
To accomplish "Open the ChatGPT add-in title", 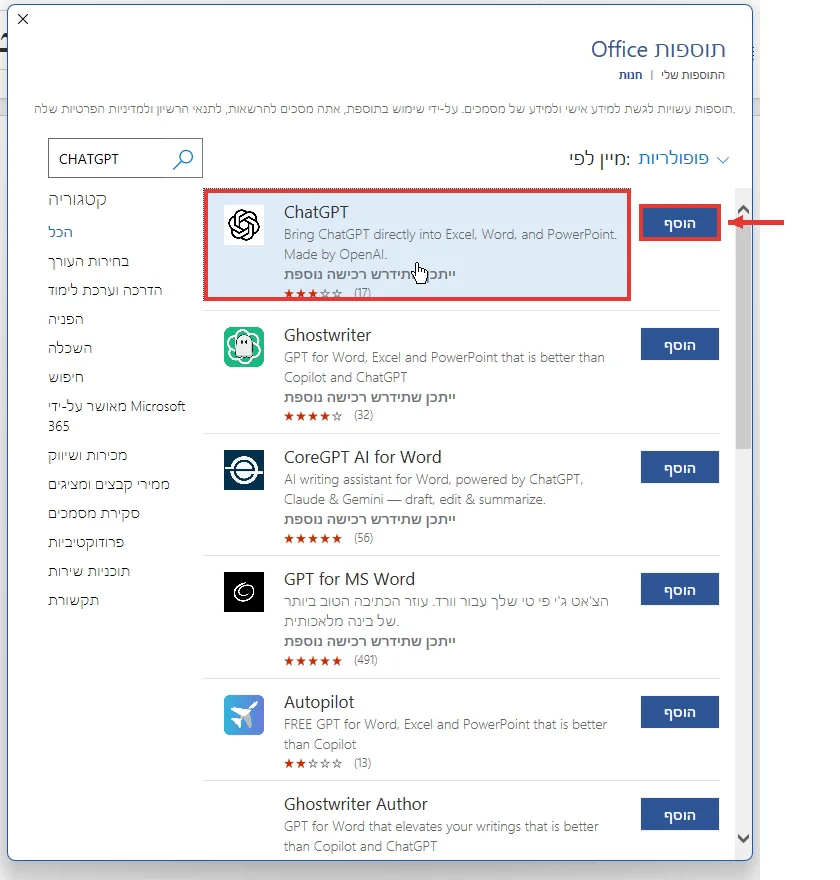I will click(316, 212).
